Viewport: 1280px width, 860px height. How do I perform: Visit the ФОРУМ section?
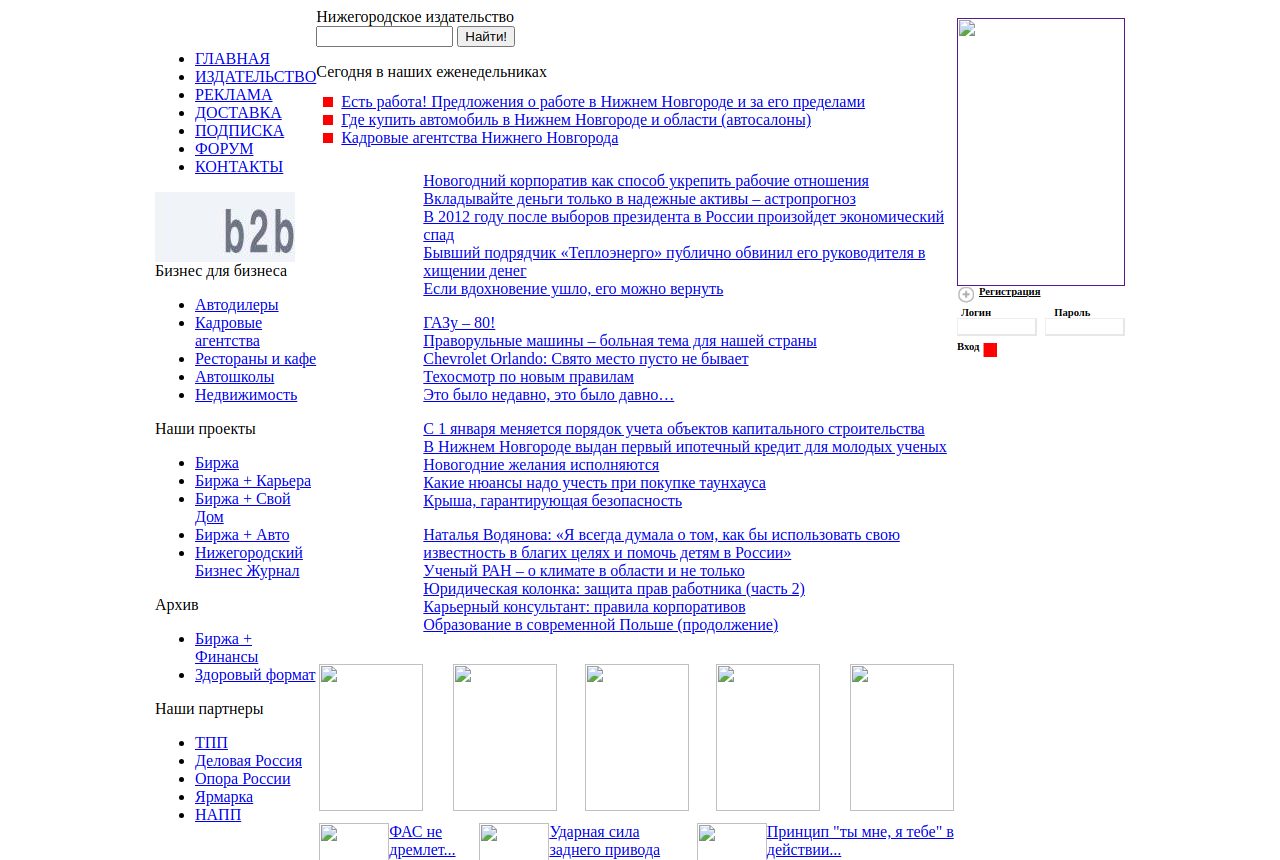click(224, 149)
